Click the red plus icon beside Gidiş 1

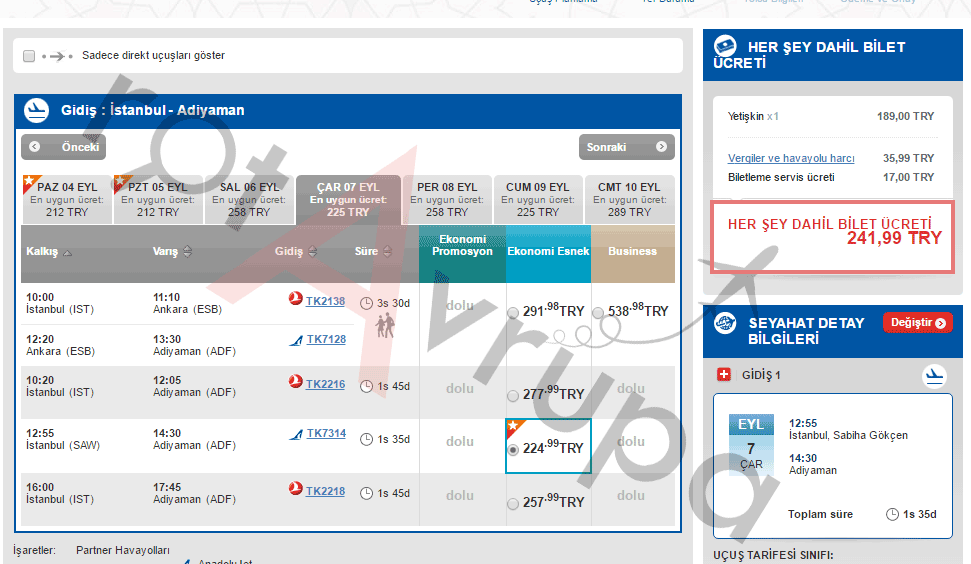[725, 375]
